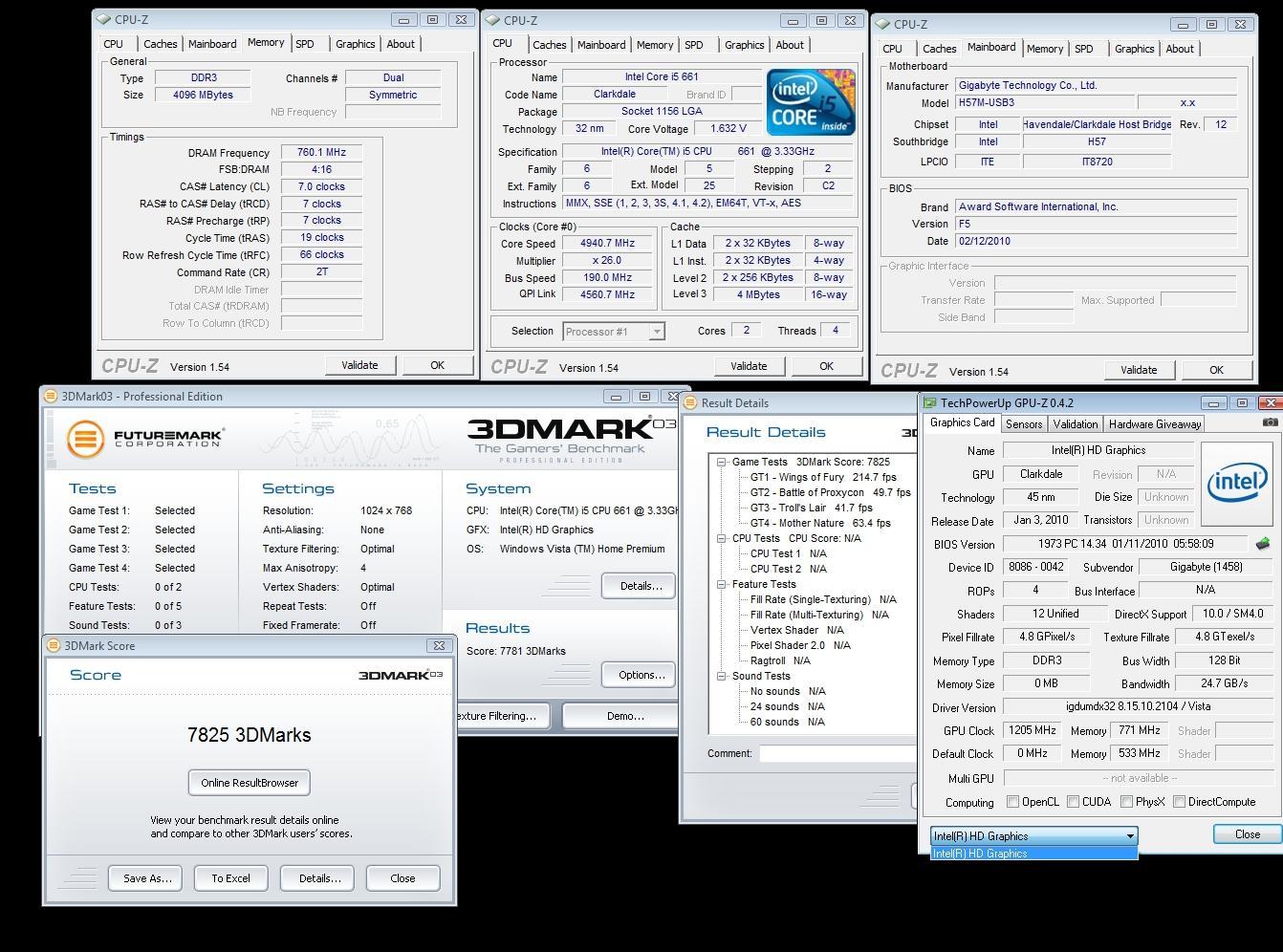Click the 3DMark Score dialog title icon
1283x952 pixels.
pyautogui.click(x=54, y=645)
